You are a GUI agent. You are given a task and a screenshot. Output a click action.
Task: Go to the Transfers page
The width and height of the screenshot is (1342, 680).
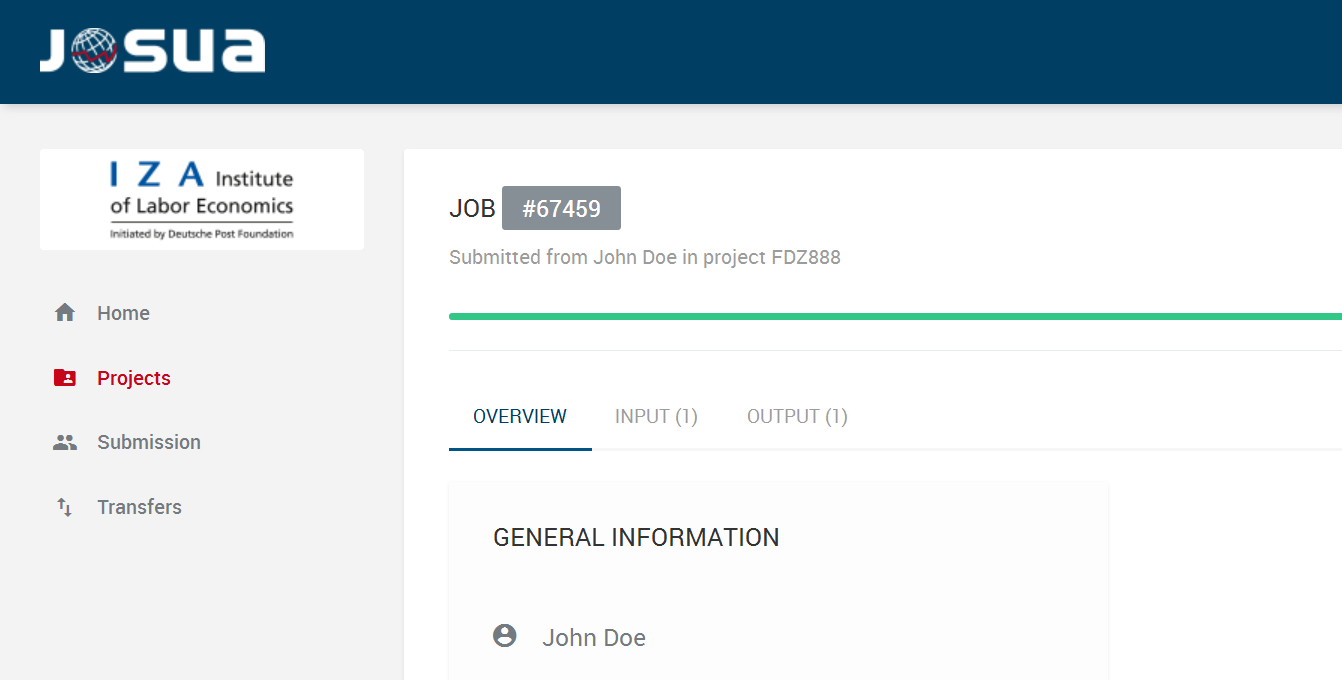pos(139,507)
